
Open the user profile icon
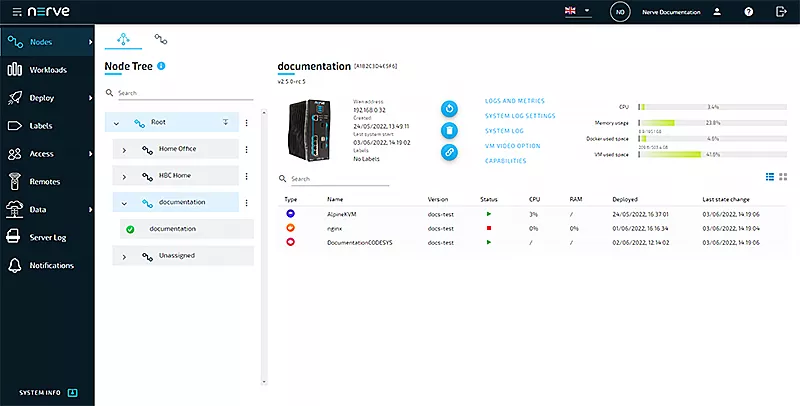717,12
